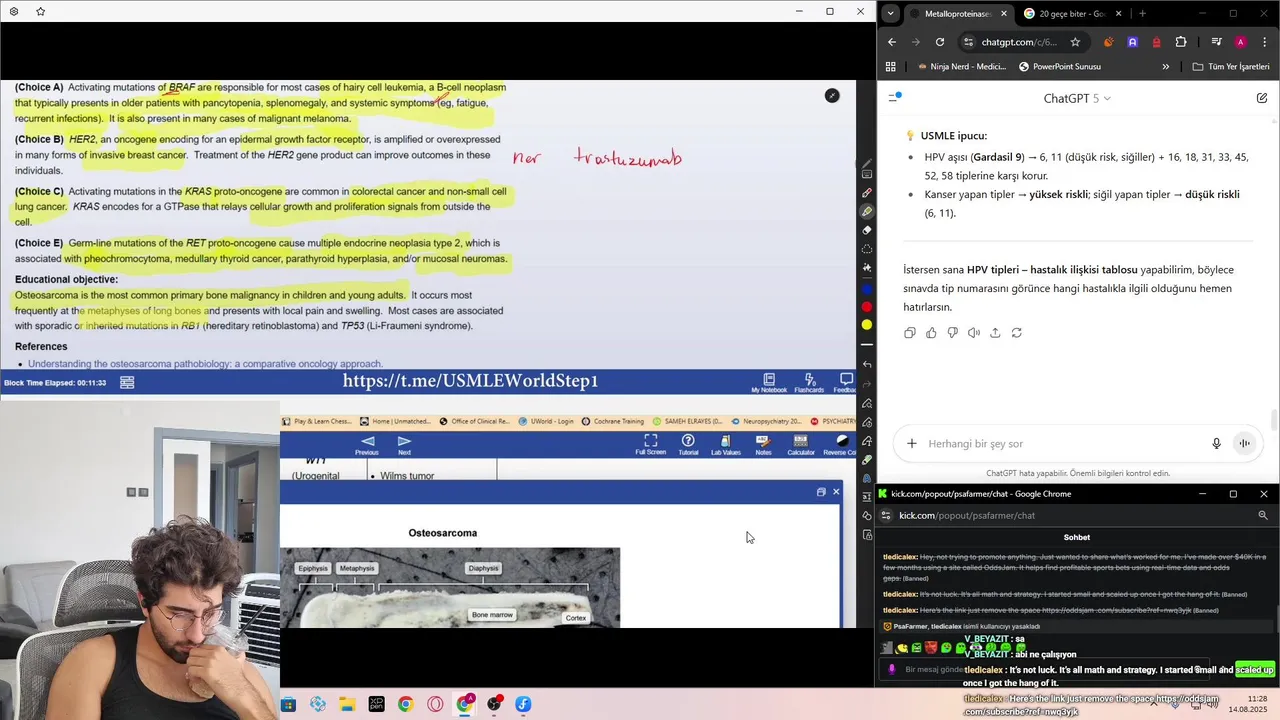Select the yellow highlighter annotation tool
Viewport: 1280px width, 720px height.
pos(867,211)
